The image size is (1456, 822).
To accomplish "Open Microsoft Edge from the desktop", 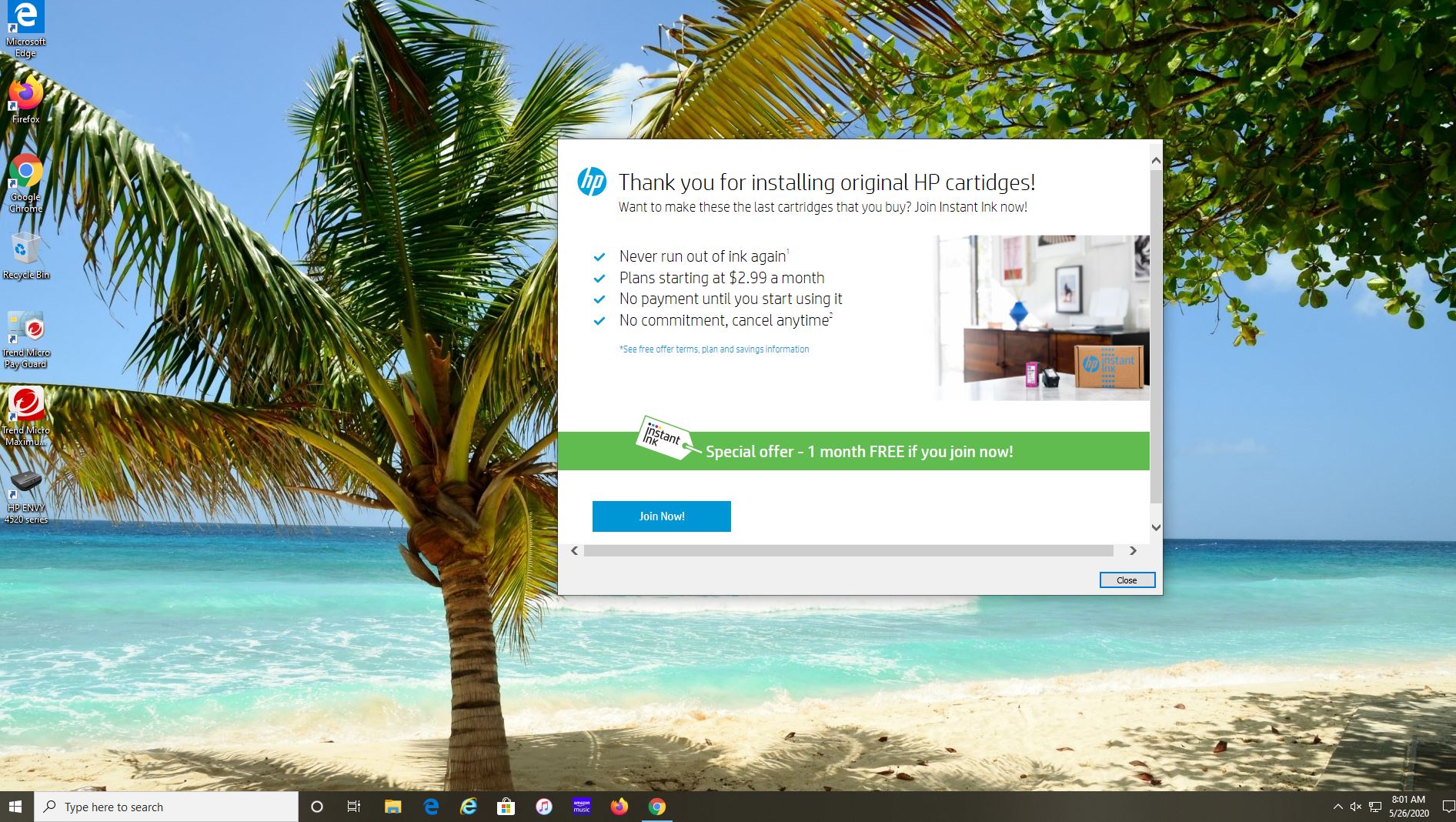I will pyautogui.click(x=25, y=19).
